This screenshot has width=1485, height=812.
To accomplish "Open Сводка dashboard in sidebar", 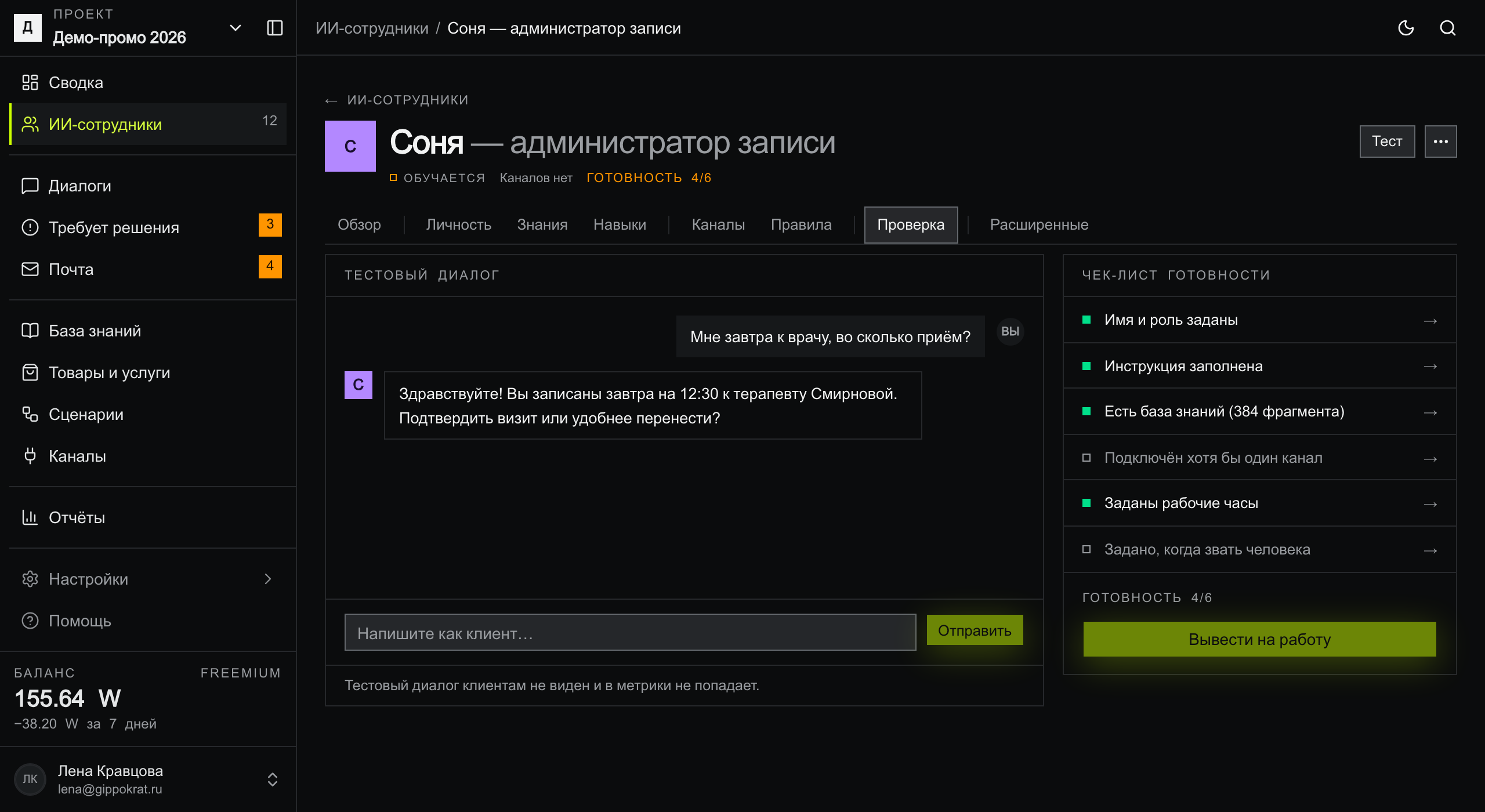I will tap(148, 82).
